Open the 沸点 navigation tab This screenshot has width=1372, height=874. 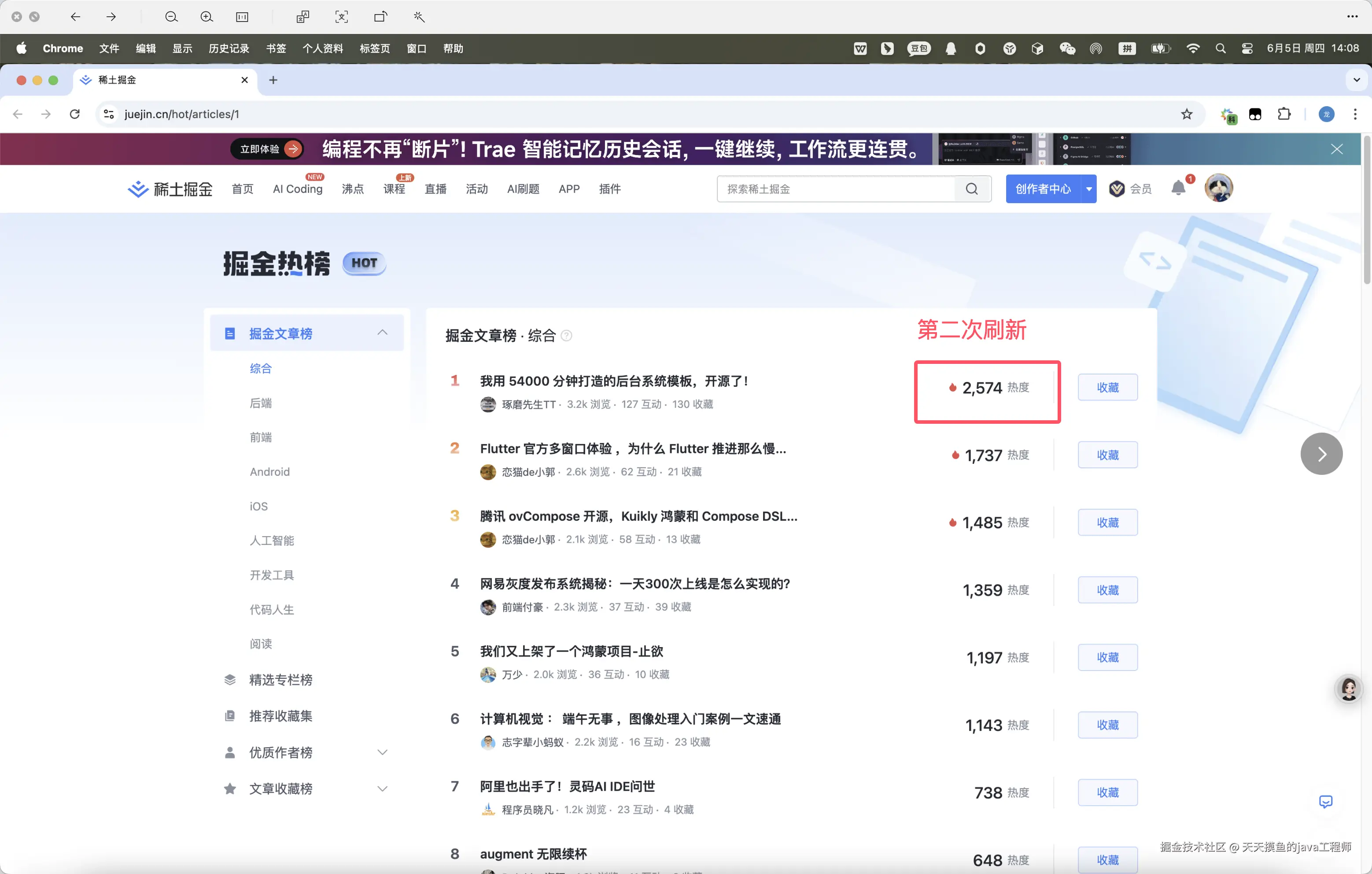coord(352,189)
